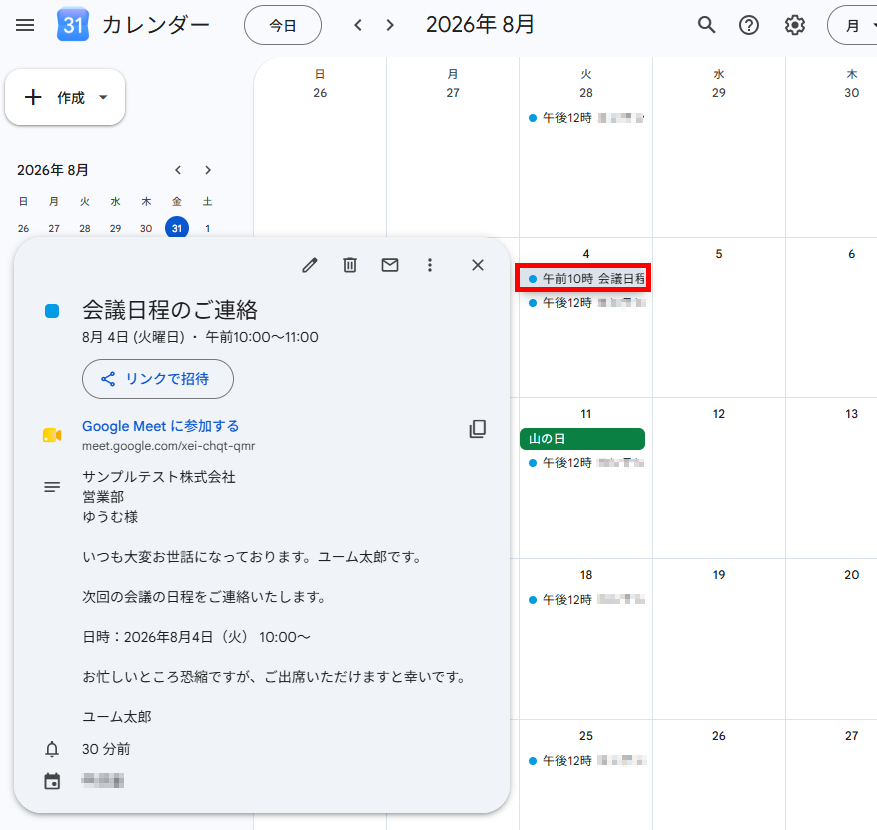Select day 31 in mini calendar

[177, 228]
